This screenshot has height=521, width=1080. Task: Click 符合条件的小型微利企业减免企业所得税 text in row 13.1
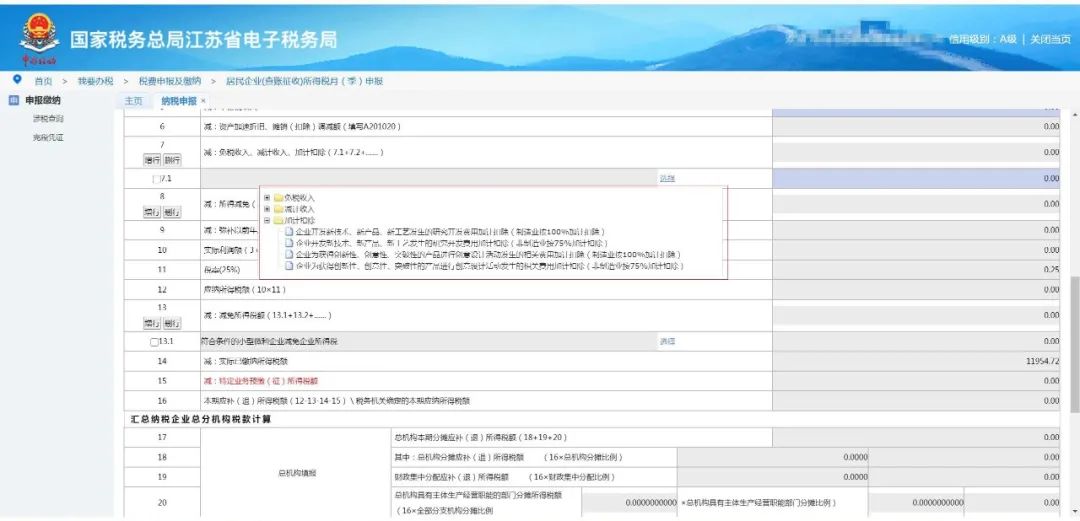click(269, 342)
